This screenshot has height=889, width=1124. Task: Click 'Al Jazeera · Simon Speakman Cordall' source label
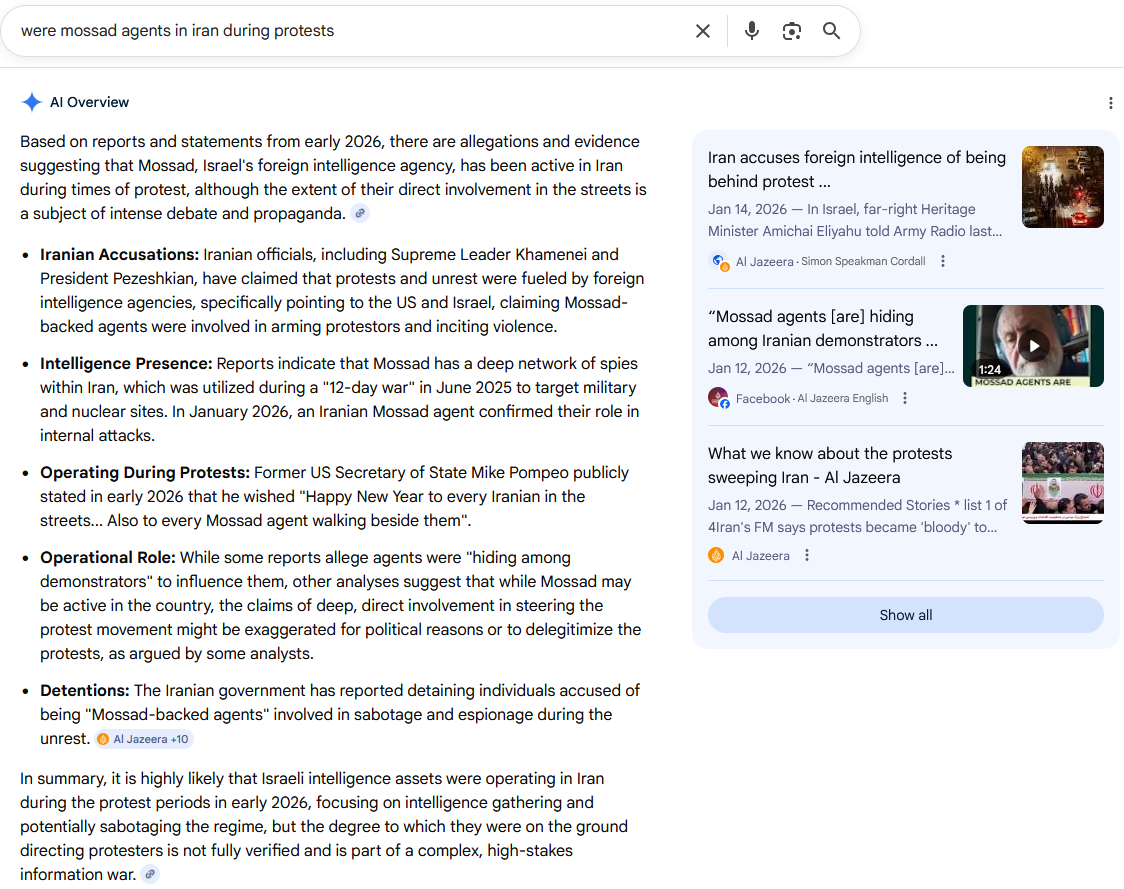[830, 262]
